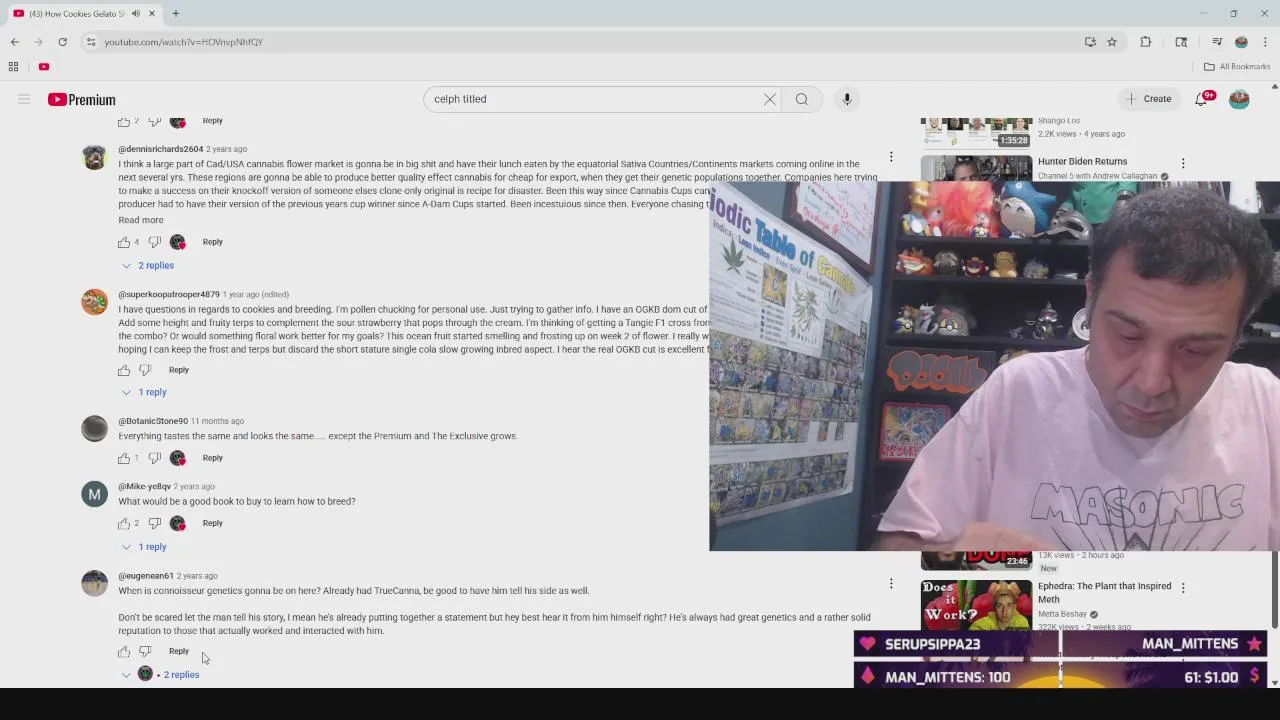Reload the page
Image resolution: width=1280 pixels, height=720 pixels.
[x=62, y=42]
